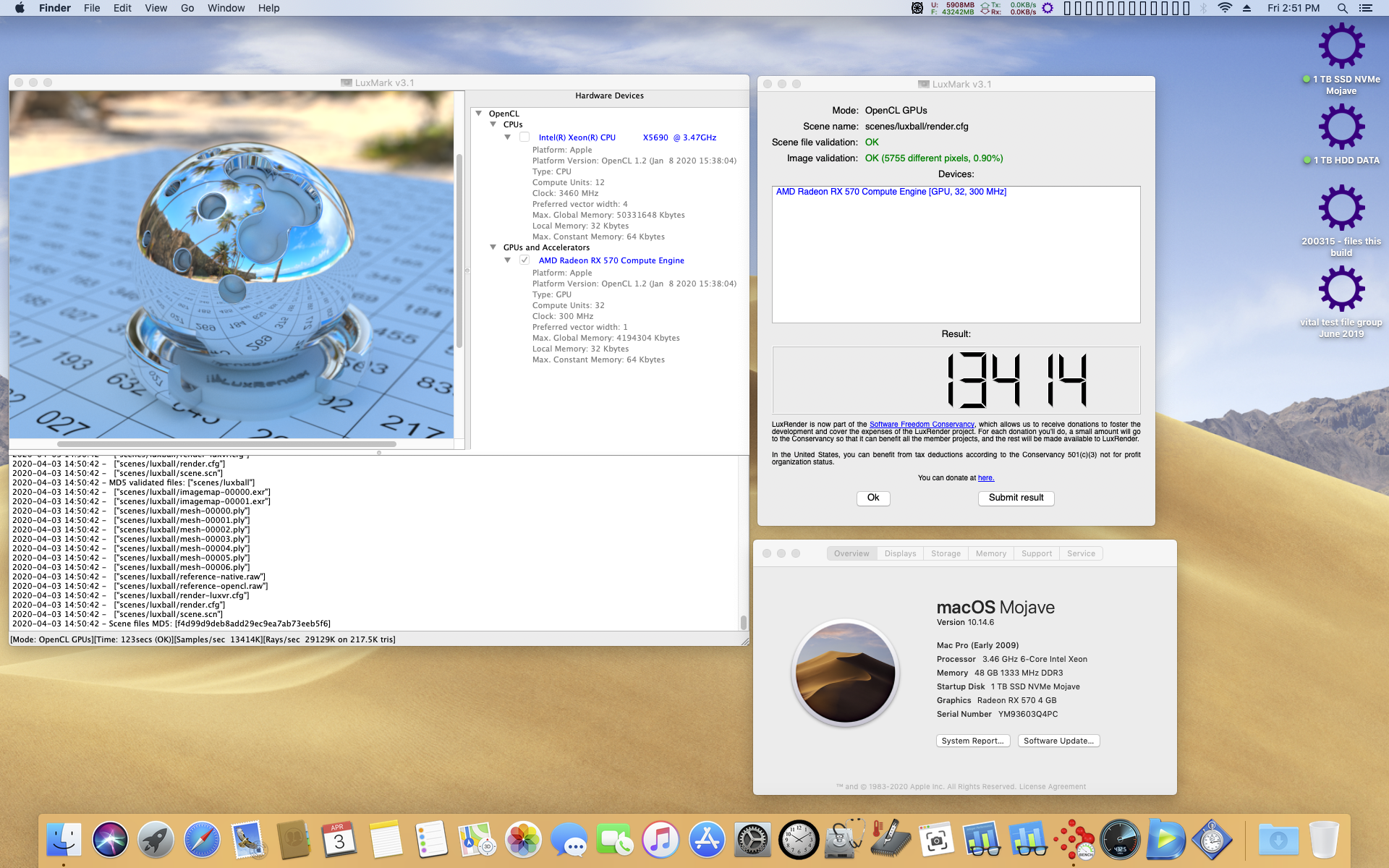
Task: Open the Finder menu
Action: pyautogui.click(x=55, y=8)
